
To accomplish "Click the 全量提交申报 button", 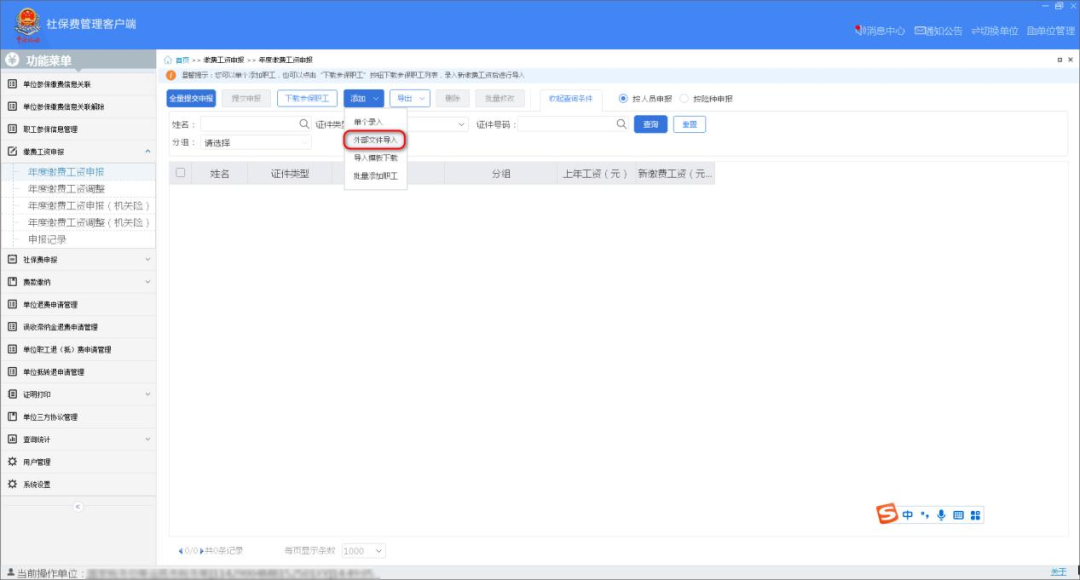I will click(x=191, y=98).
